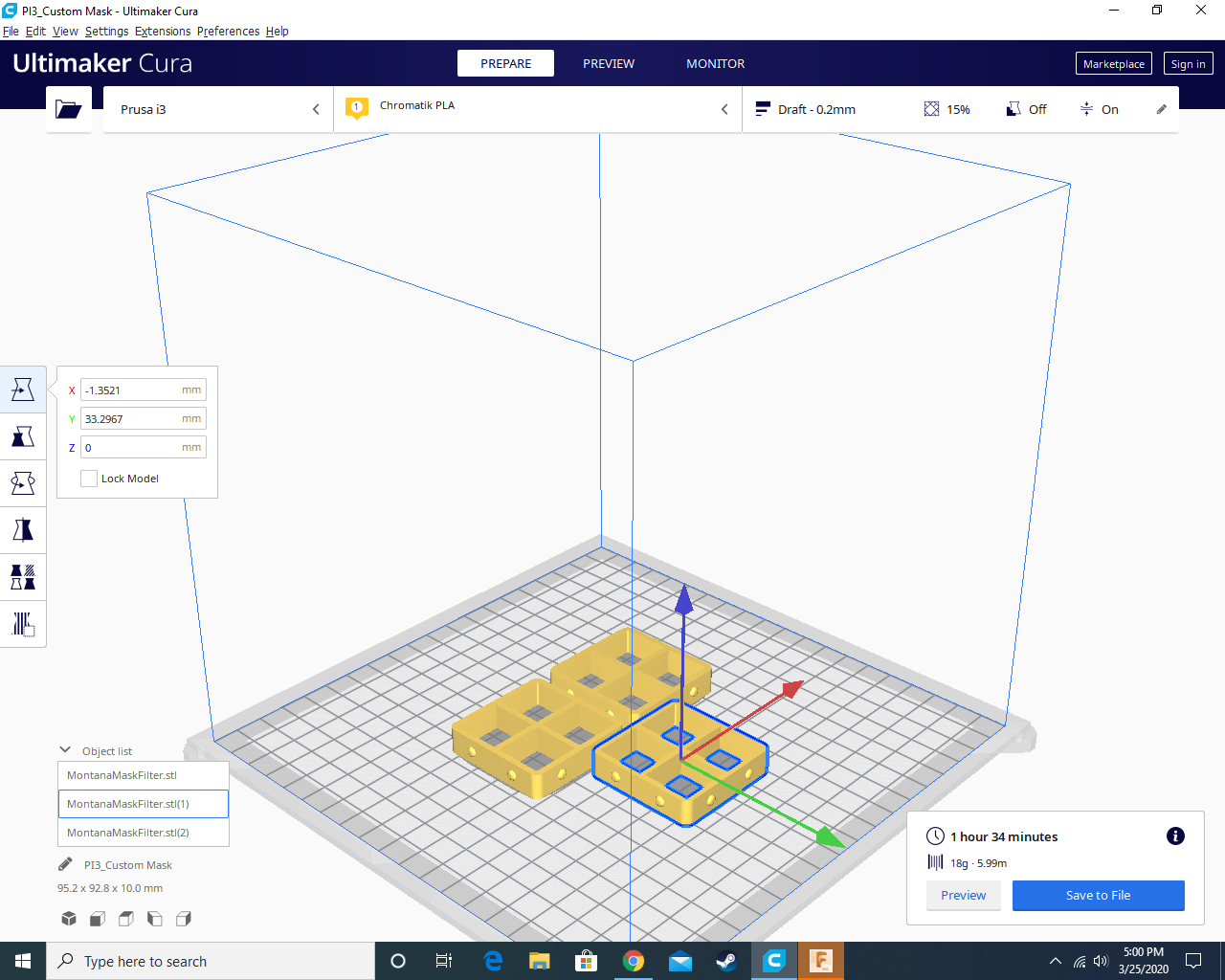Open file with the folder icon
1225x980 pixels.
pos(69,109)
